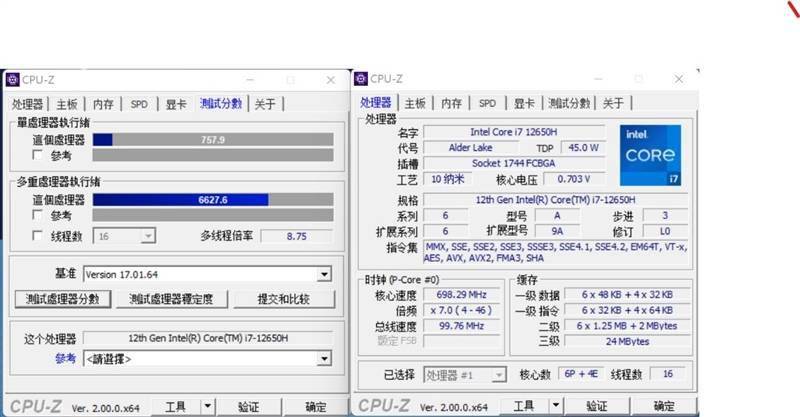Click the 測試處理器穩定度 stress test button

coord(171,299)
